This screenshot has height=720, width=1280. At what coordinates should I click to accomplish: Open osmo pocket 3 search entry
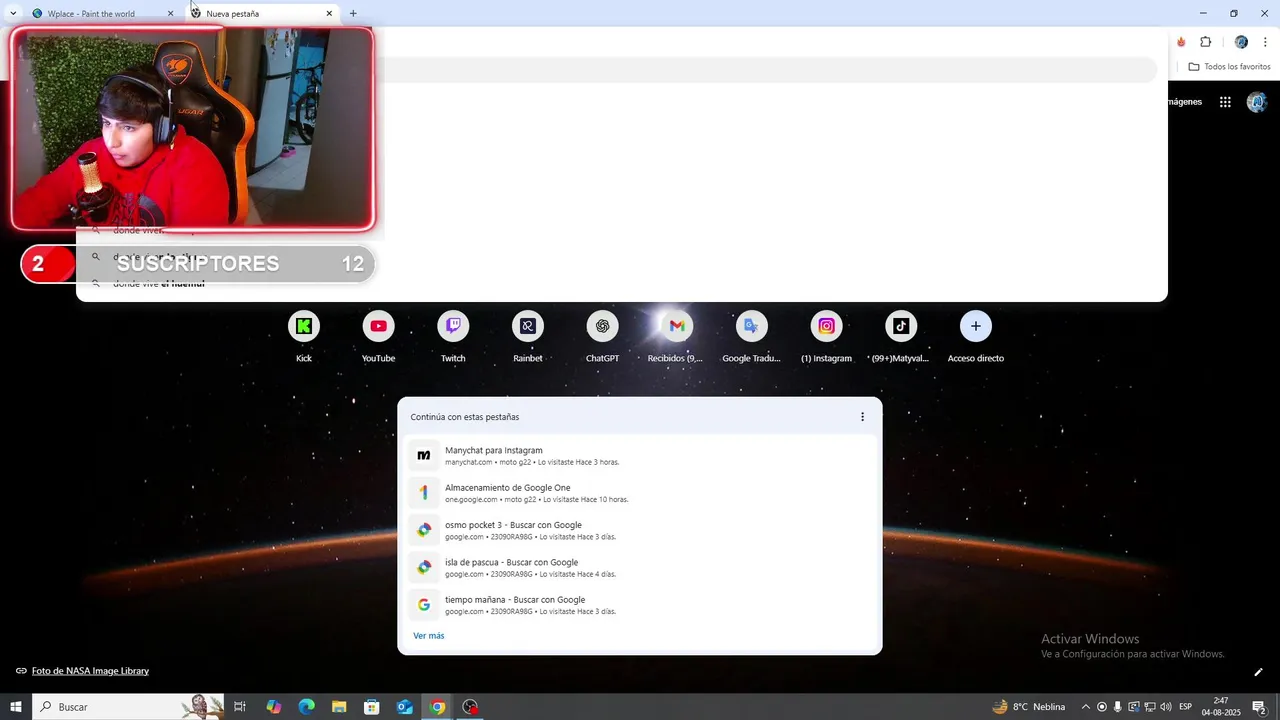(x=640, y=530)
